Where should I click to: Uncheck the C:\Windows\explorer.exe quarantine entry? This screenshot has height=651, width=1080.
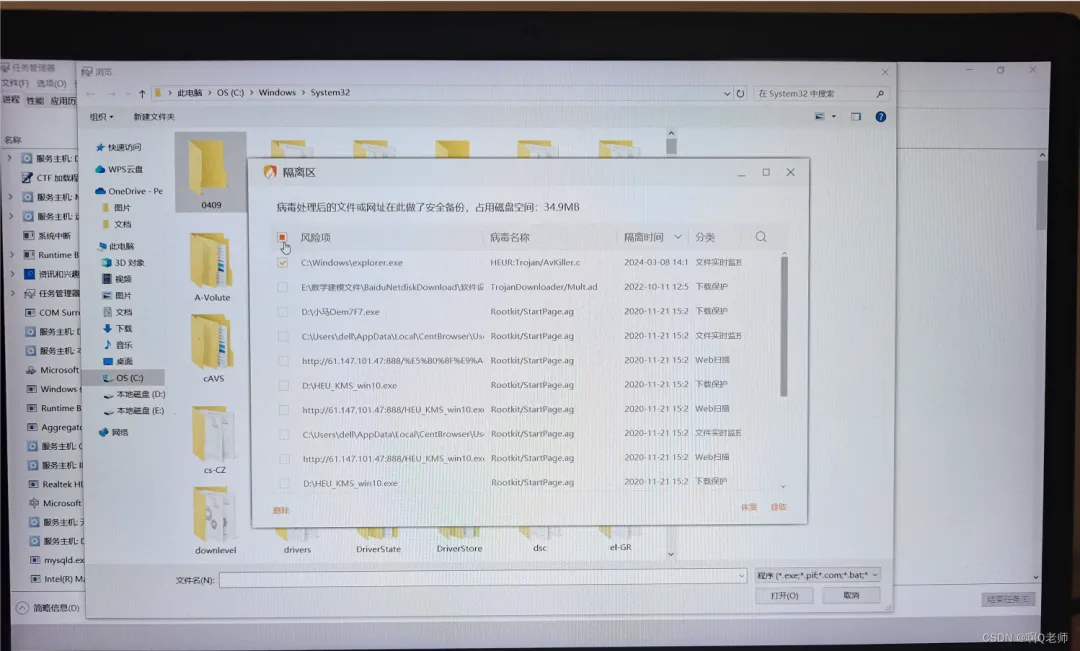(x=282, y=262)
